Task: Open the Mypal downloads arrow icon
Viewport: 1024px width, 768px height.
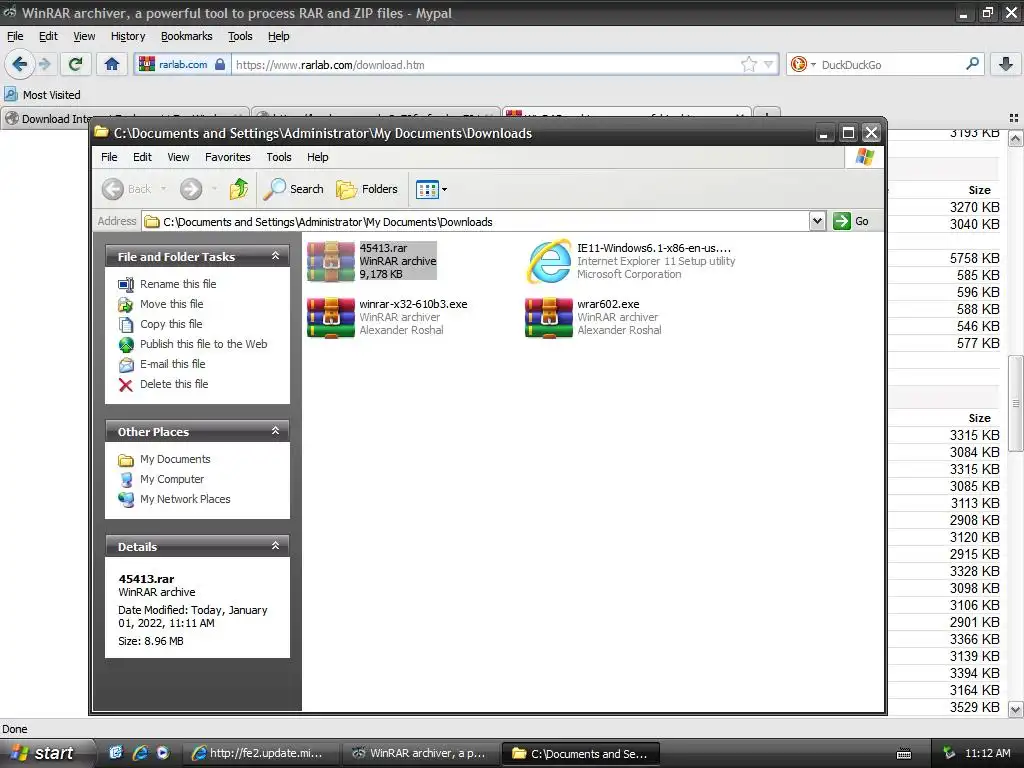Action: [x=1006, y=64]
